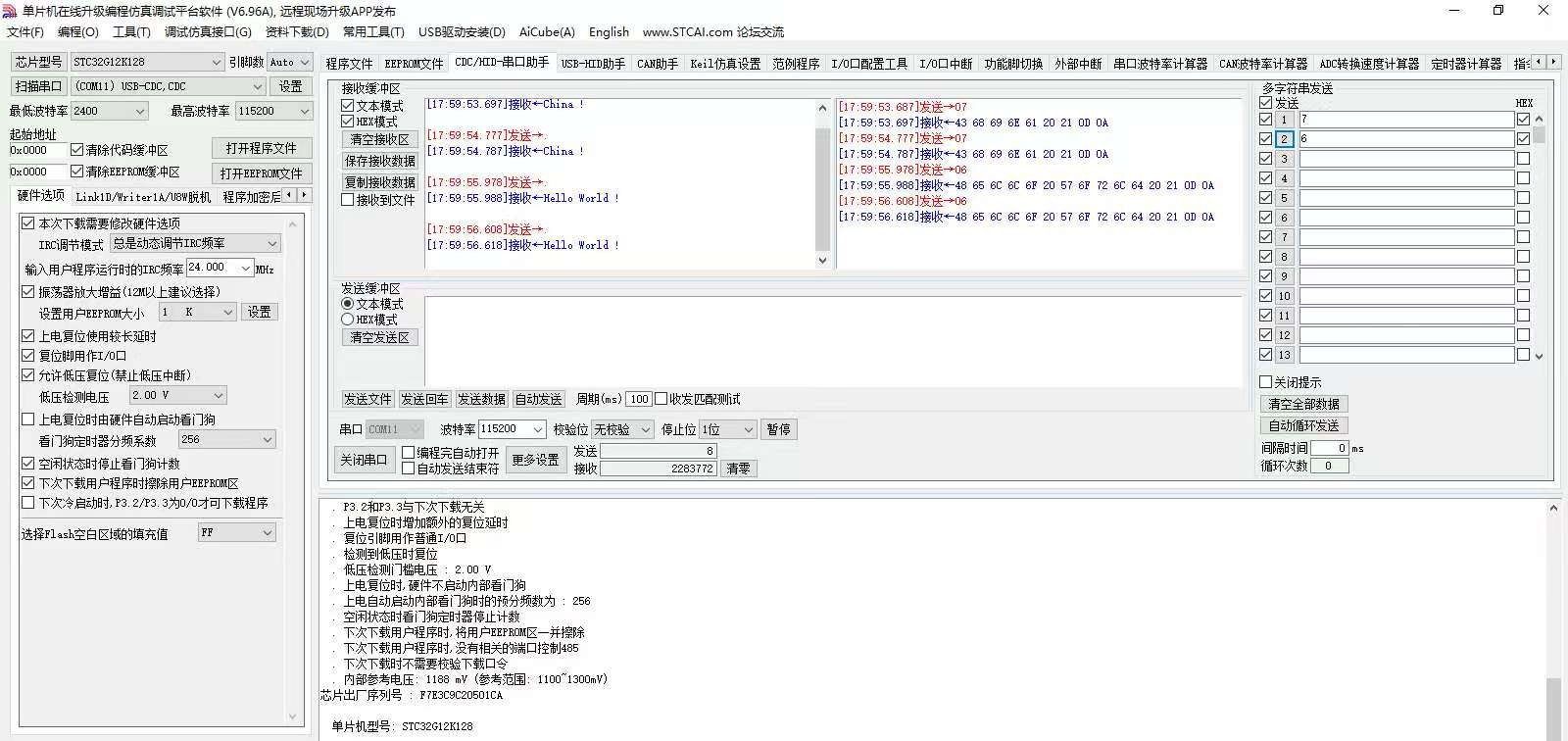Open the 串口波特率计算器 tab

pyautogui.click(x=1160, y=64)
